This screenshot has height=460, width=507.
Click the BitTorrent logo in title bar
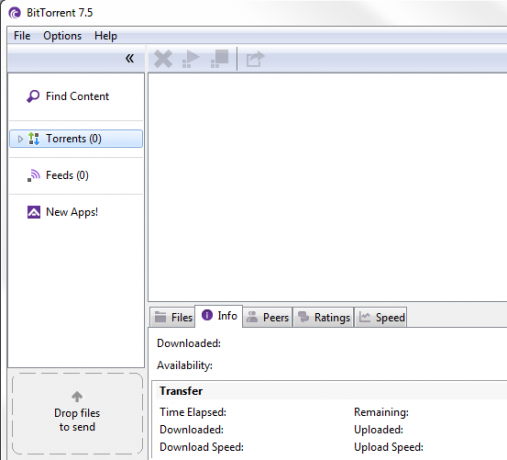tap(15, 13)
